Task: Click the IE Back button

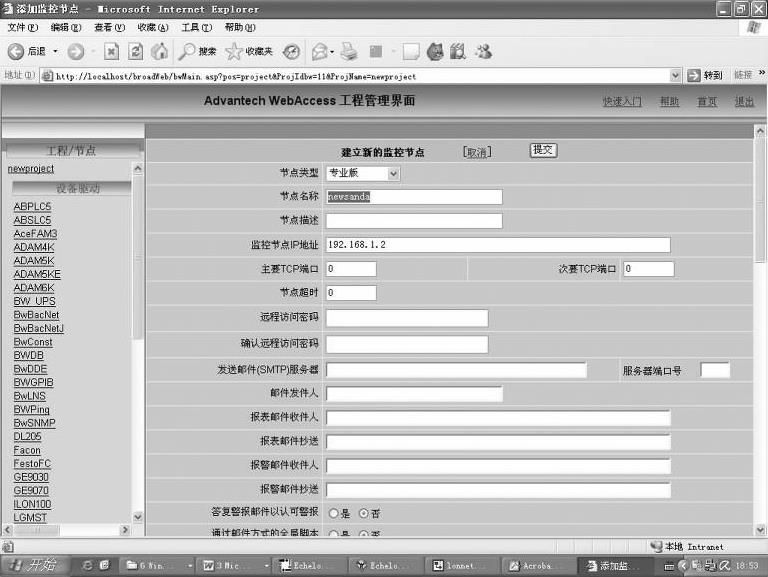Action: (26, 51)
